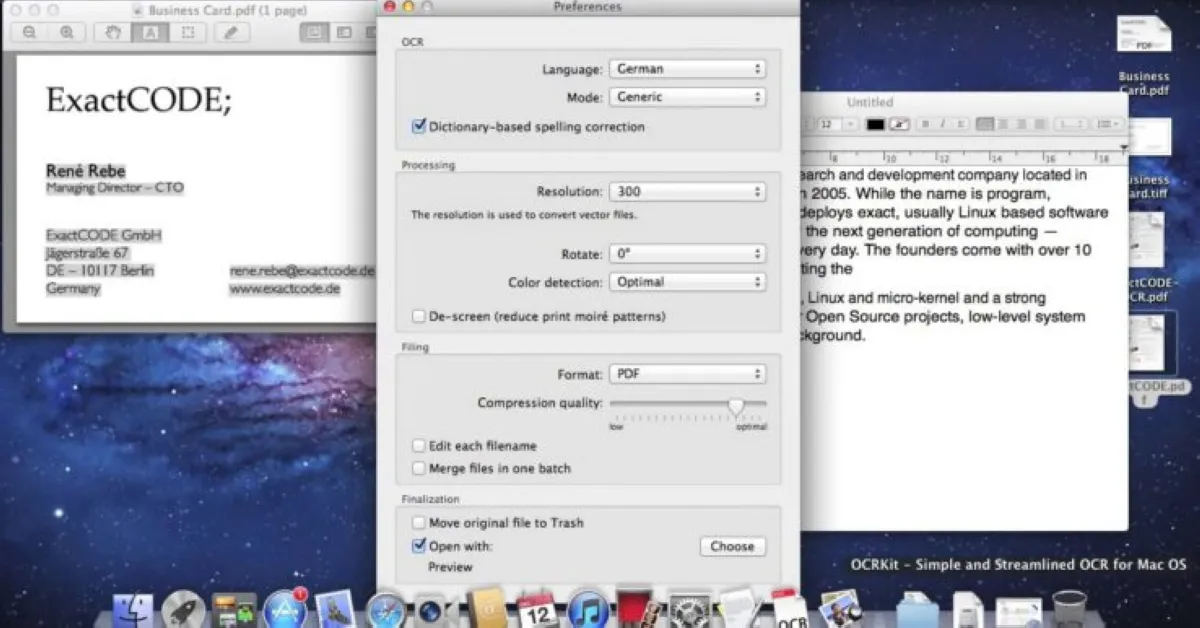Open the Format dropdown set to PDF

(687, 374)
